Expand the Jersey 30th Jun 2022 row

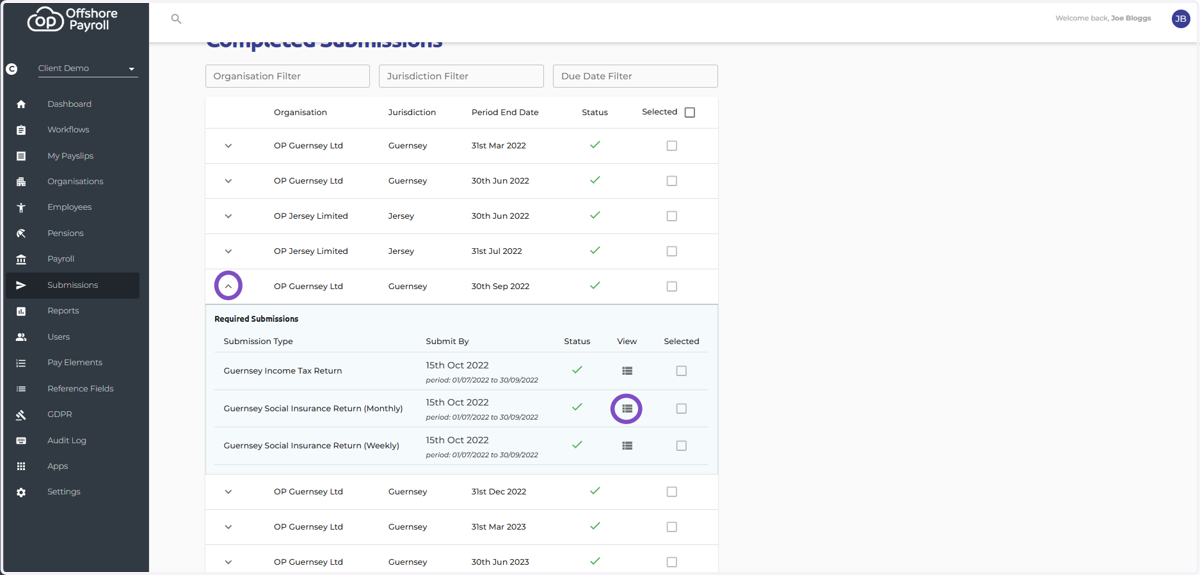pos(228,216)
